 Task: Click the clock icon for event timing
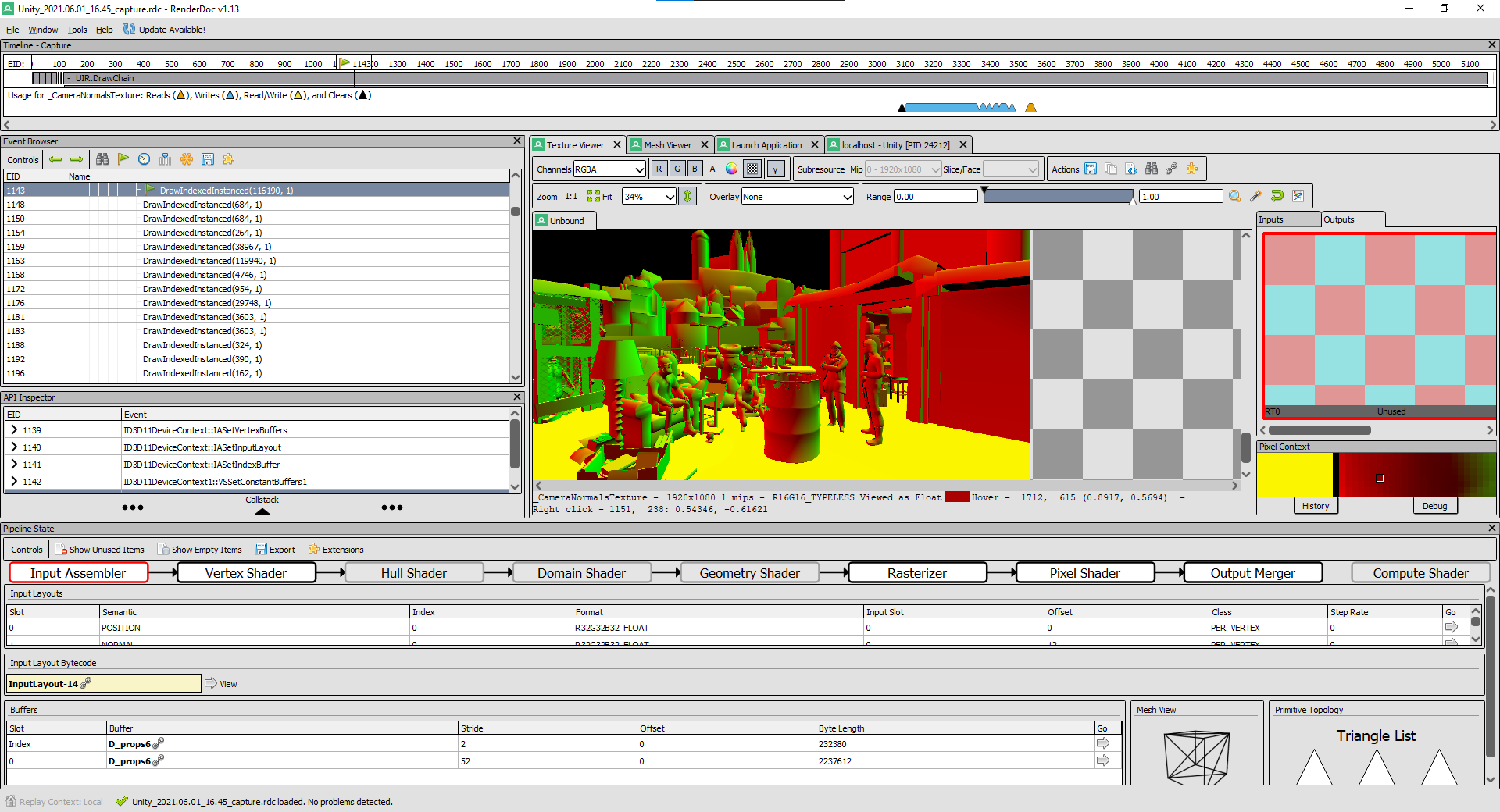click(145, 159)
